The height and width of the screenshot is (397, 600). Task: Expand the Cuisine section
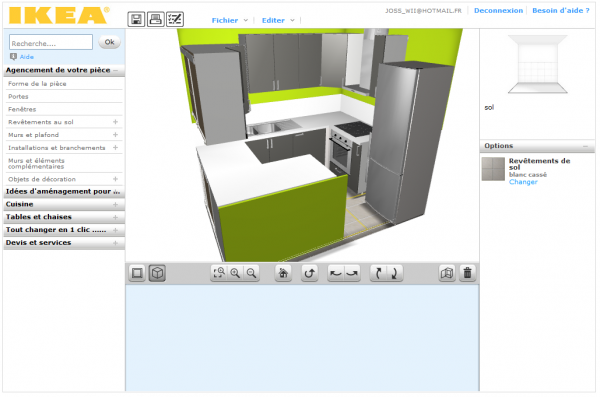(64, 204)
